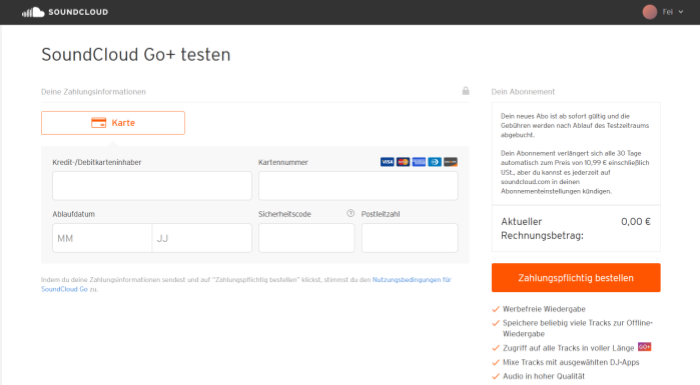
Task: Click the American Express card icon
Action: pos(419,162)
